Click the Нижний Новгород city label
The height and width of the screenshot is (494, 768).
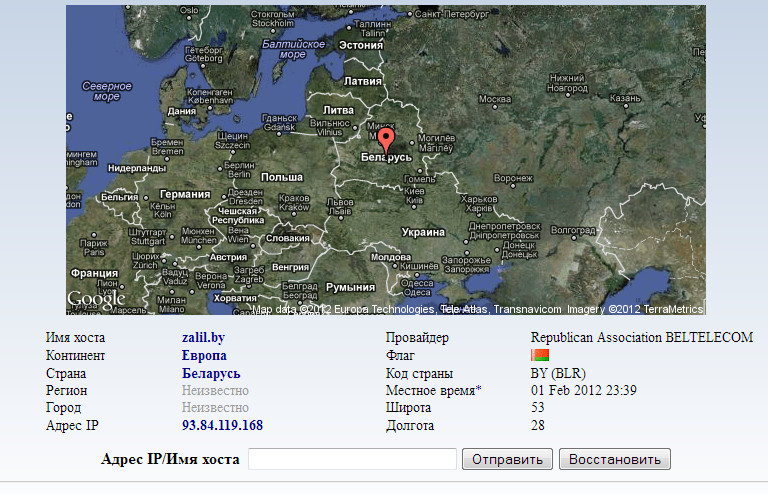point(567,83)
